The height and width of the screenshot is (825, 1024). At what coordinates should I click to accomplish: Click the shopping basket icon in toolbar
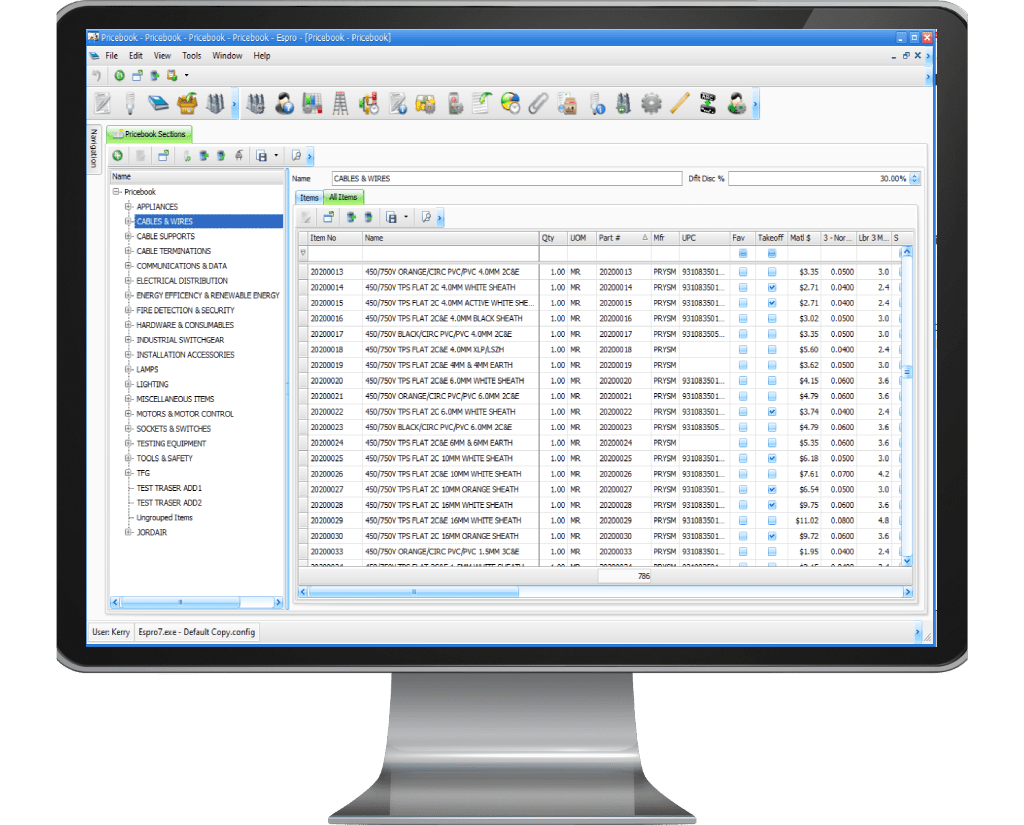pos(186,103)
